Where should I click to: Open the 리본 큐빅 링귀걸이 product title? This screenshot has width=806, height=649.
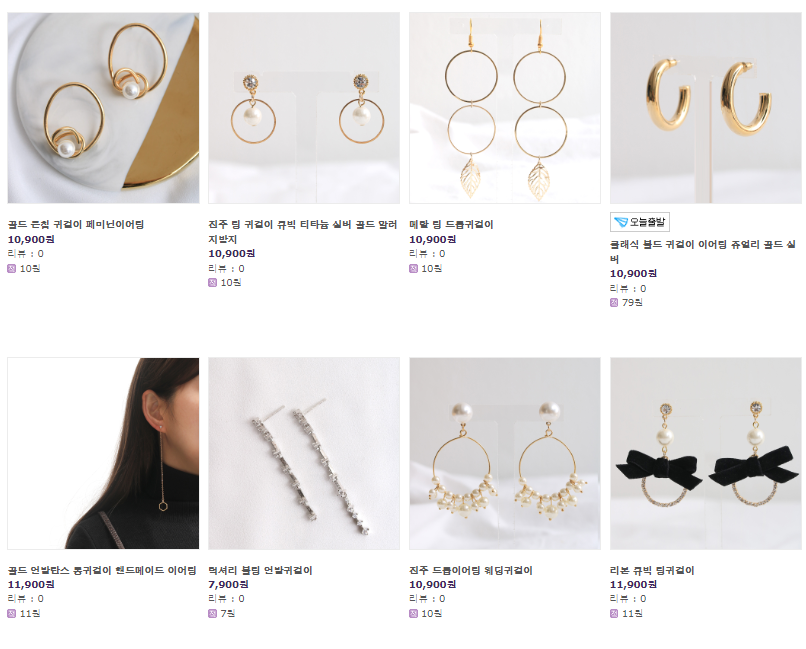tap(652, 570)
